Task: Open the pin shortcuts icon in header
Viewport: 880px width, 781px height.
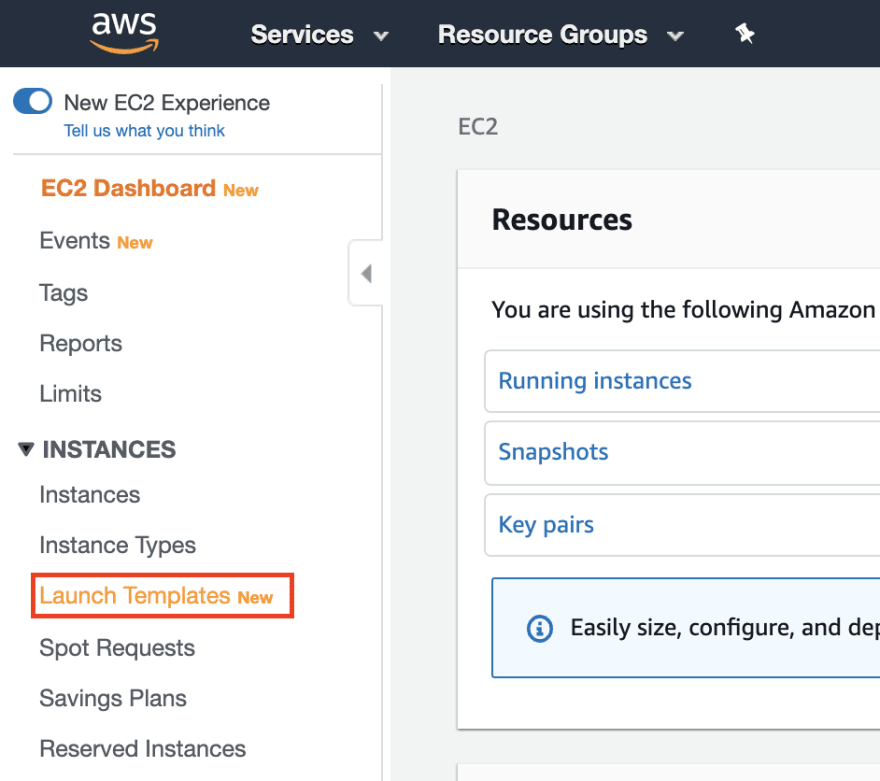Action: coord(745,34)
